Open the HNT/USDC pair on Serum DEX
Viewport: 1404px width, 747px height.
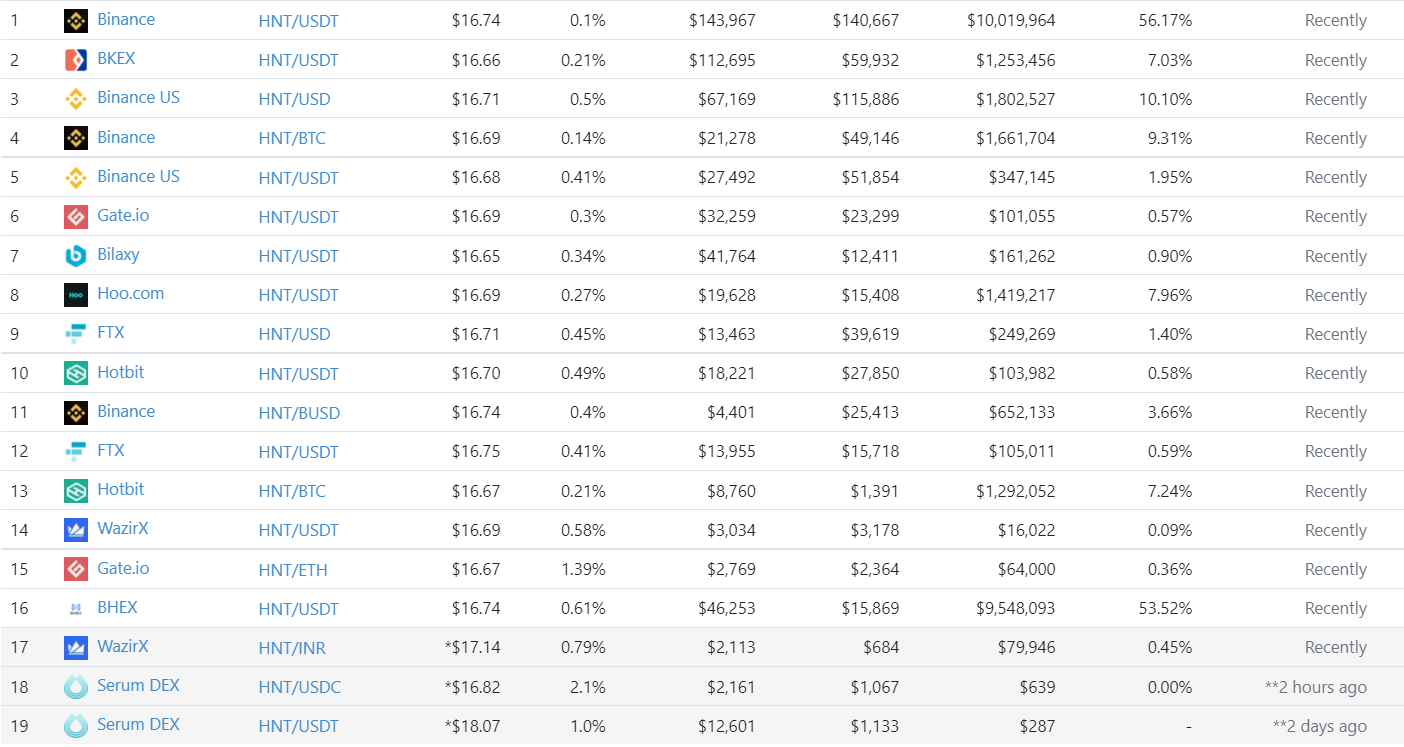pyautogui.click(x=299, y=687)
